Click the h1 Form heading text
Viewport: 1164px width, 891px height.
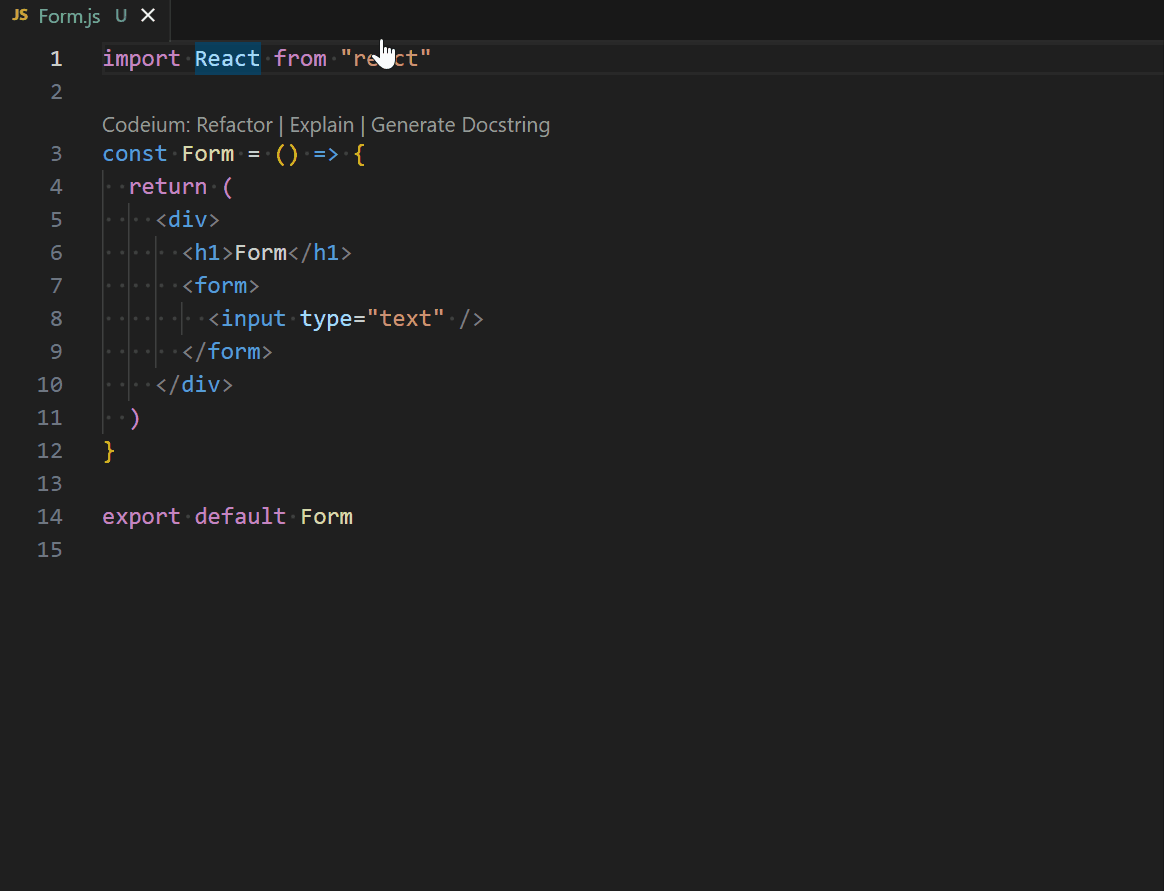(260, 252)
